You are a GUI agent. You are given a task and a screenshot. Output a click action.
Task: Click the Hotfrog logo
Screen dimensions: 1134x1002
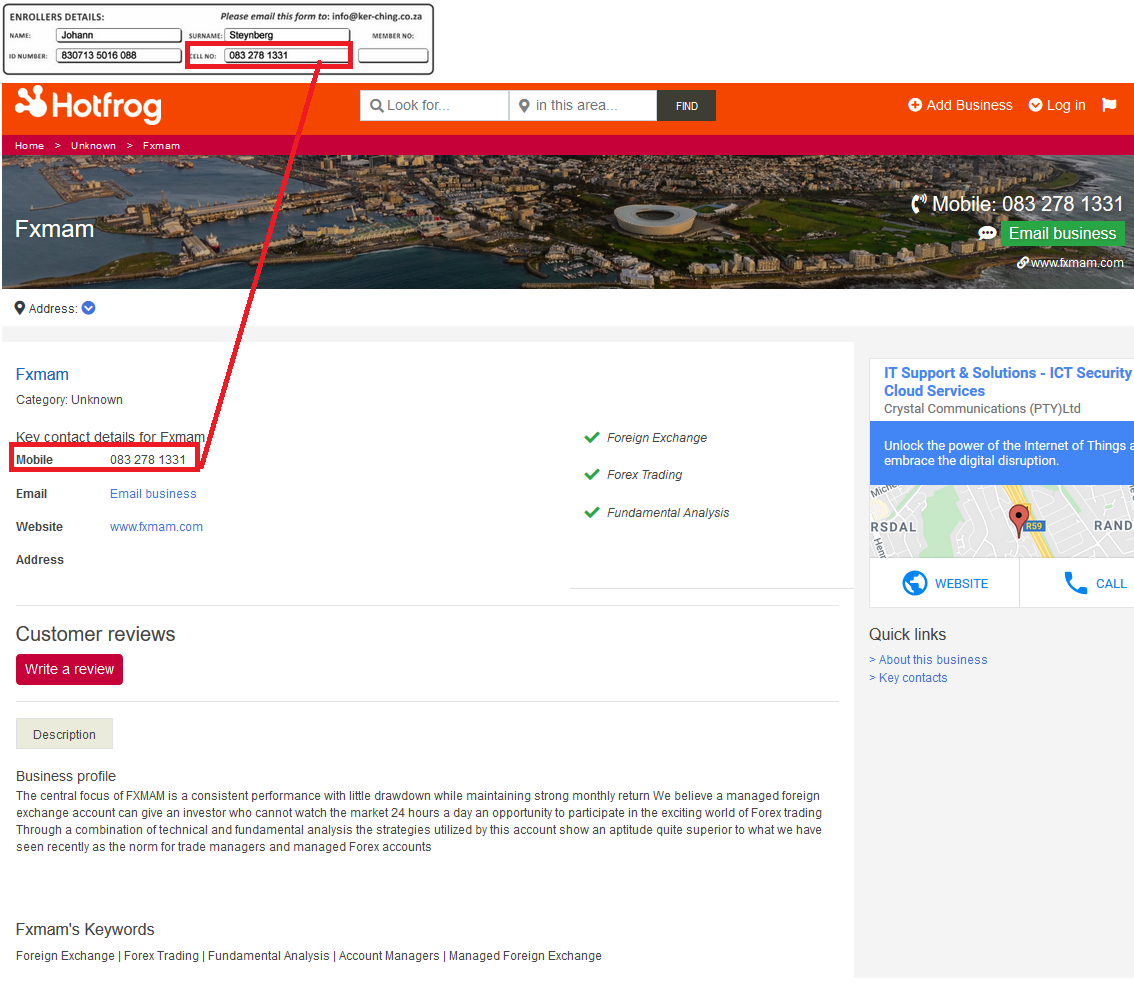click(x=88, y=105)
